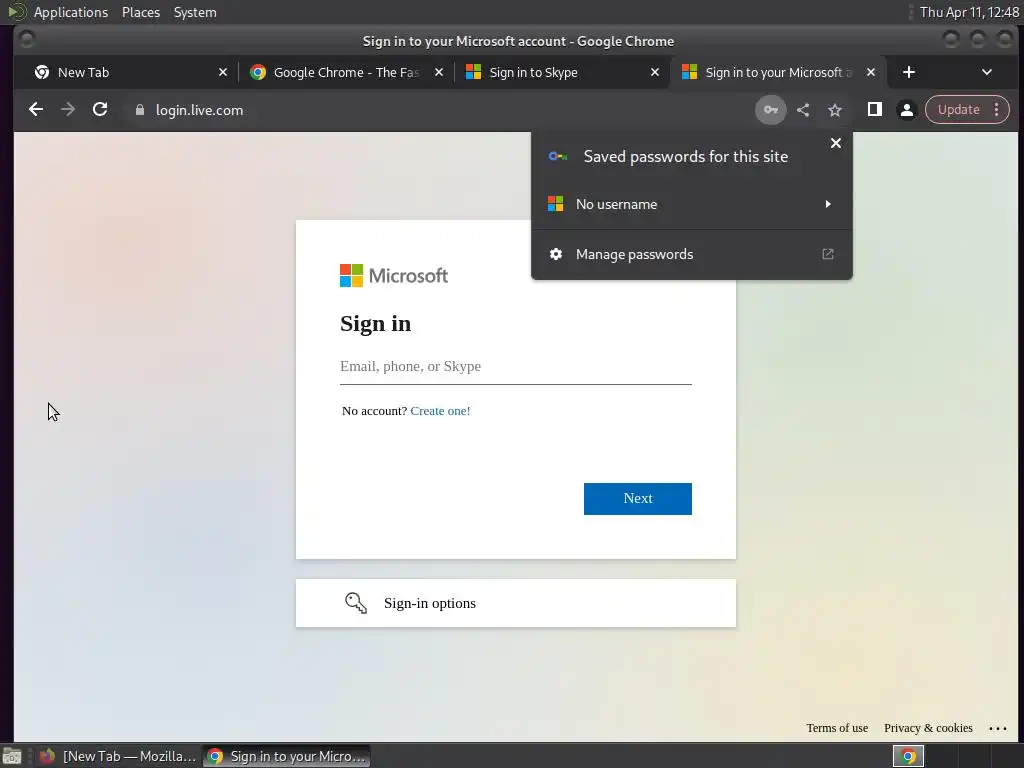Screen dimensions: 1024x768
Task: Click the browser back arrow
Action: (36, 110)
